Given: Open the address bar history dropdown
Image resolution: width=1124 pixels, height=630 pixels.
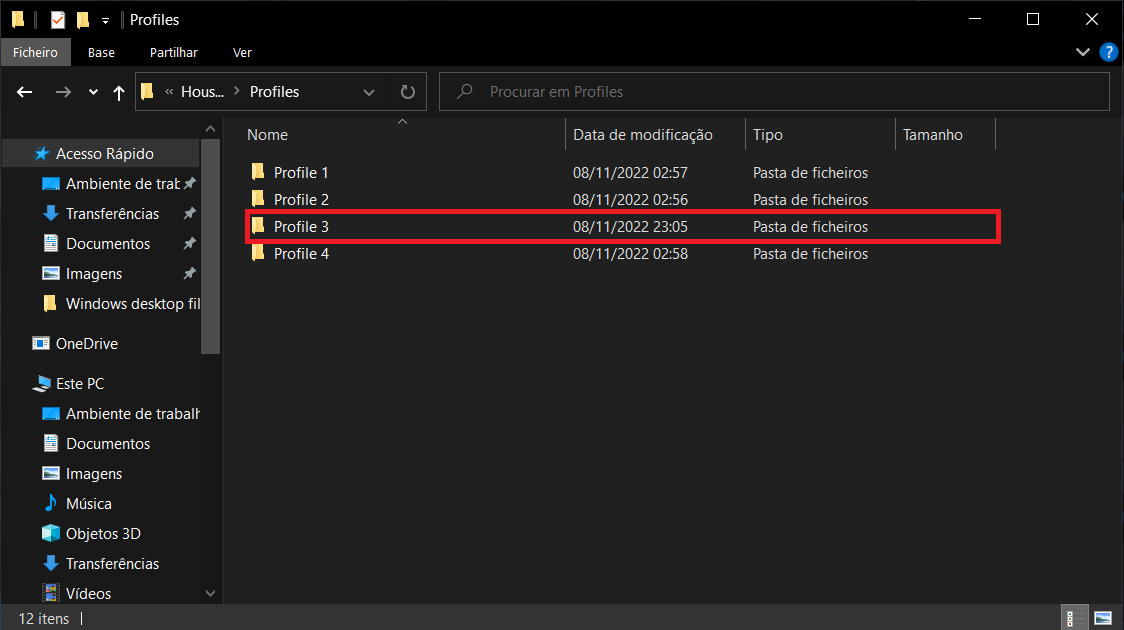Looking at the screenshot, I should point(369,92).
